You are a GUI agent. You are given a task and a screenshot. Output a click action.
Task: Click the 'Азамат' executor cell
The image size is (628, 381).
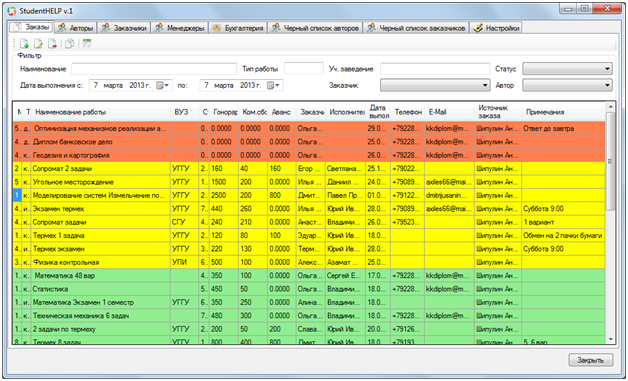(345, 262)
